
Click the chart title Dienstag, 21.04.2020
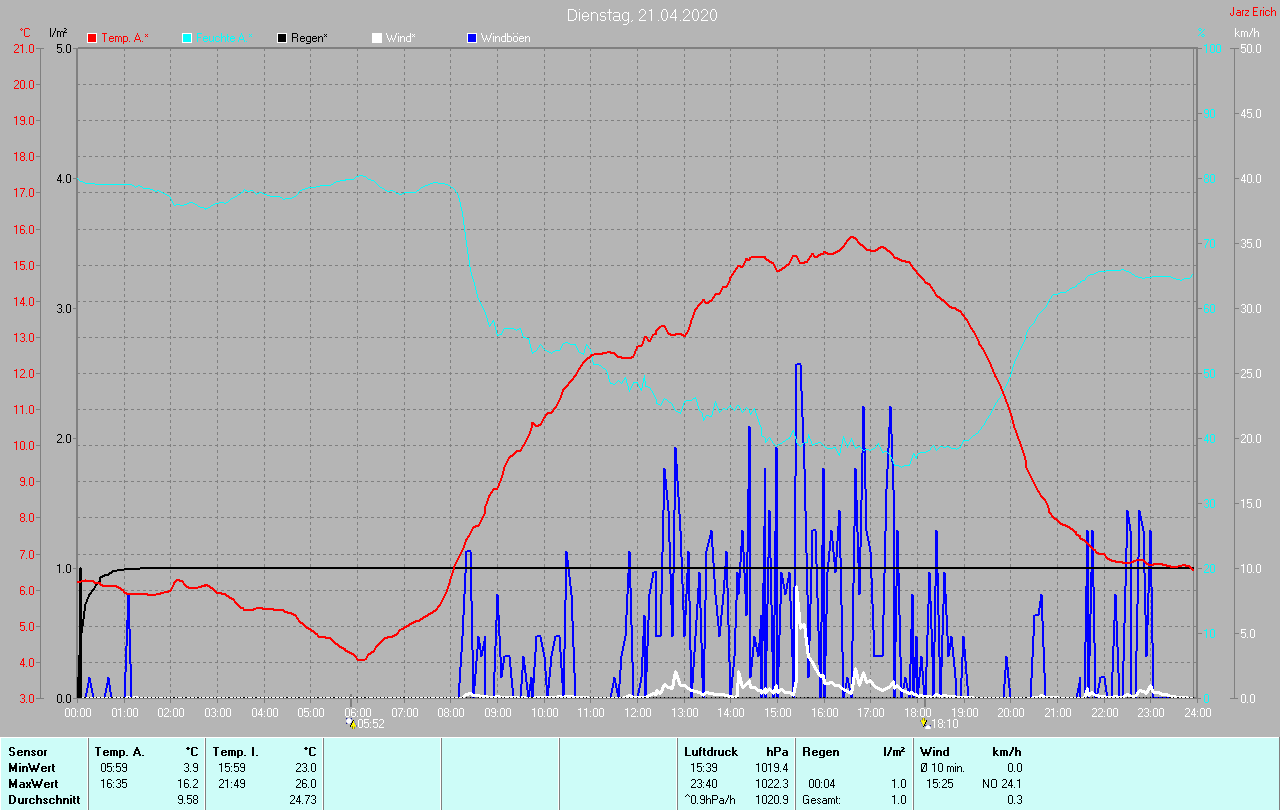click(641, 15)
